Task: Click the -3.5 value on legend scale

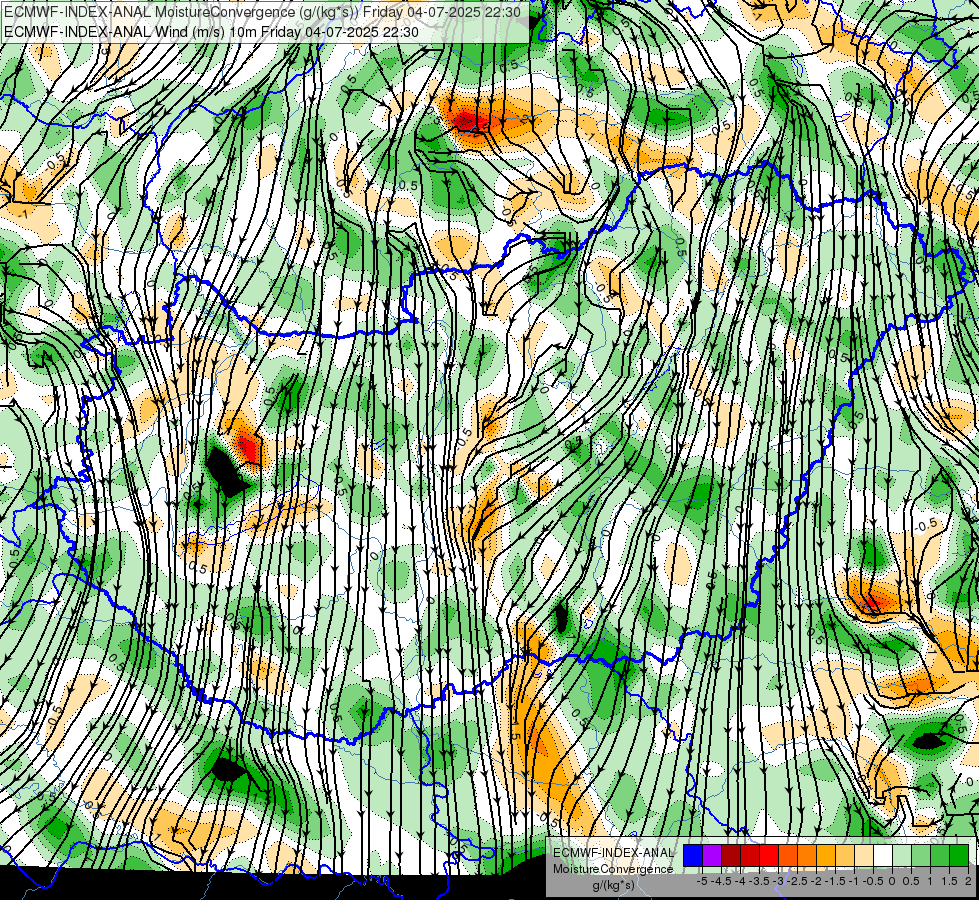Action: click(759, 881)
